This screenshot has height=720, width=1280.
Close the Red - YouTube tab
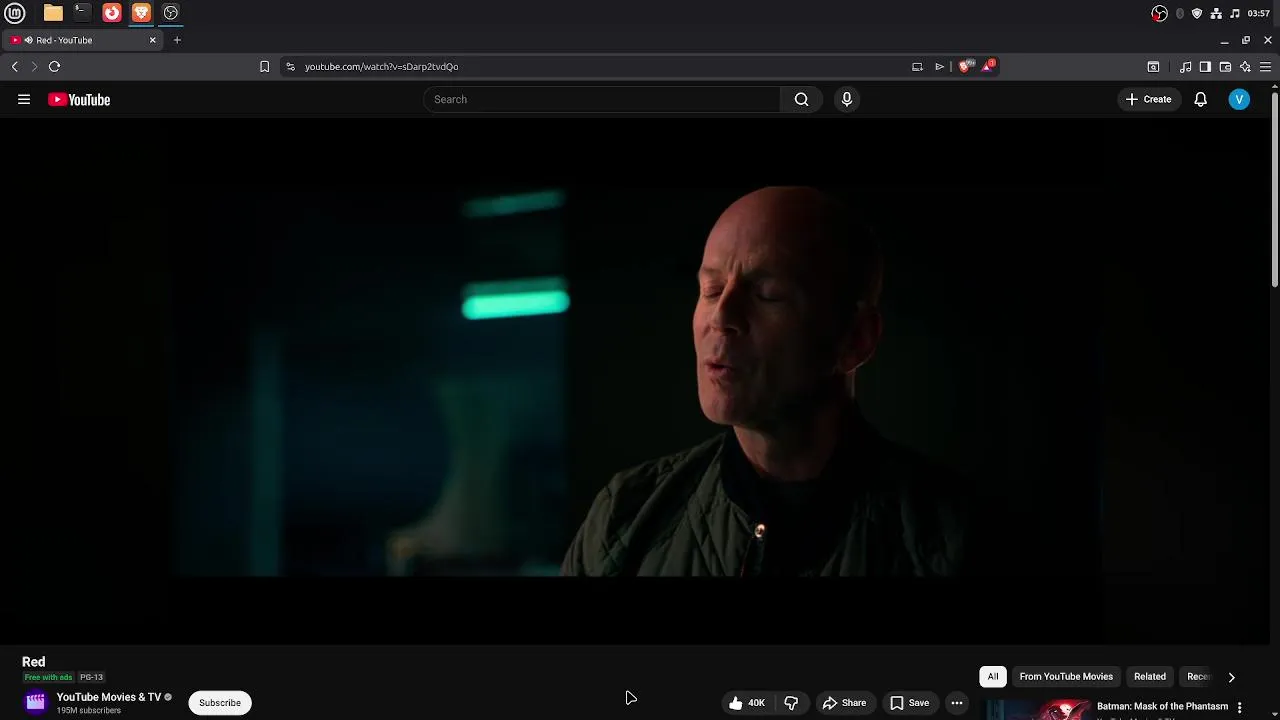[x=153, y=40]
